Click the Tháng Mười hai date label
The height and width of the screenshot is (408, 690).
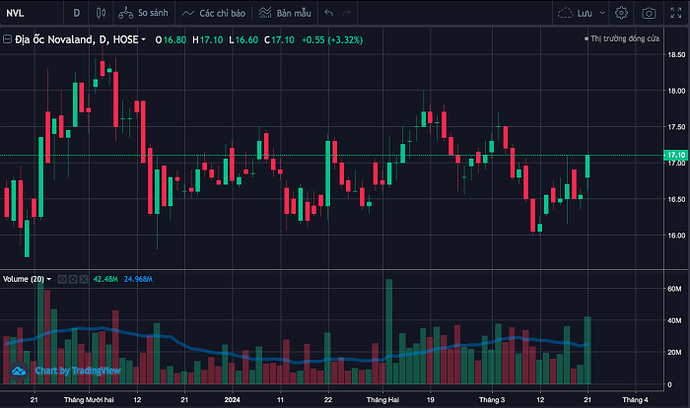click(x=89, y=400)
